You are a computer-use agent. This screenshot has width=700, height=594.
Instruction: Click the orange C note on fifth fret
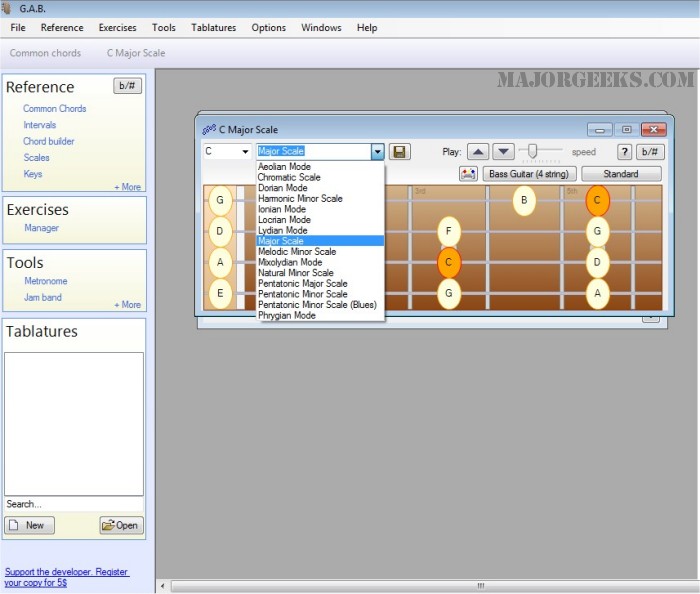coord(597,200)
